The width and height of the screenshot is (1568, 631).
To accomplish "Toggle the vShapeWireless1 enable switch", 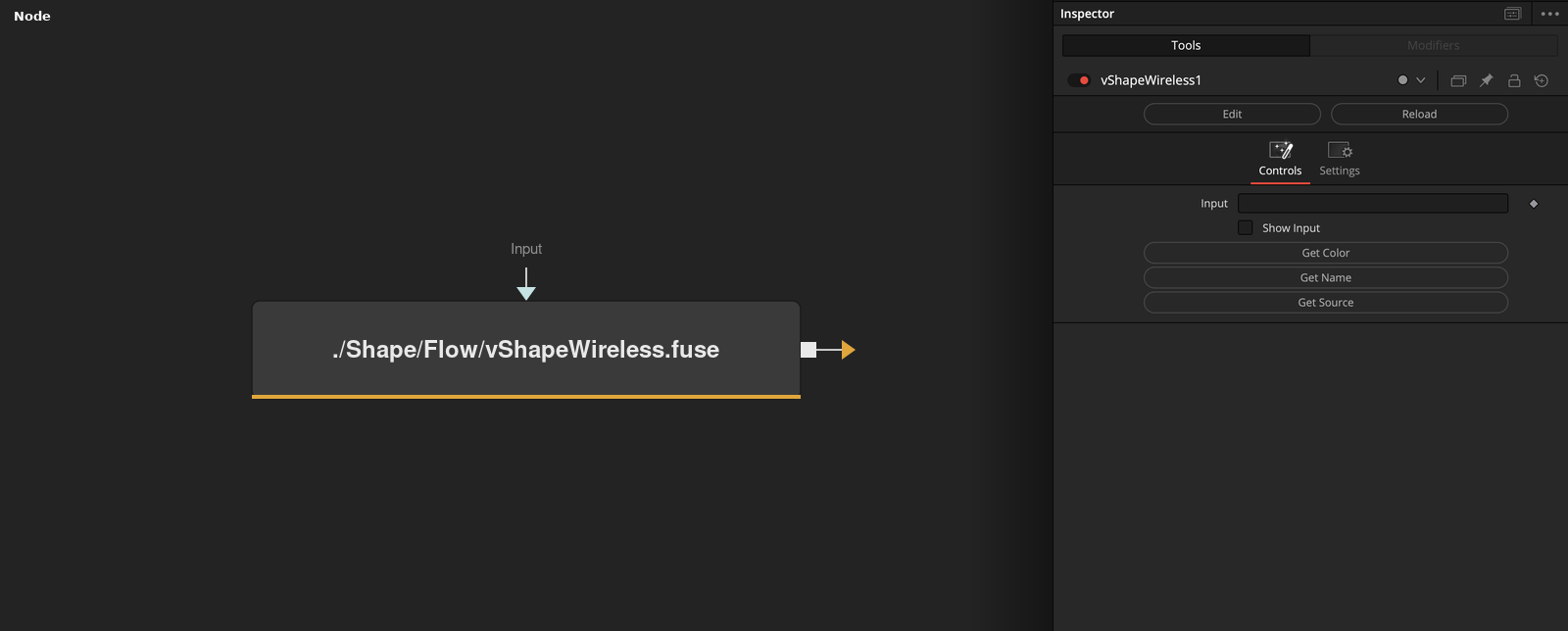I will (x=1079, y=80).
